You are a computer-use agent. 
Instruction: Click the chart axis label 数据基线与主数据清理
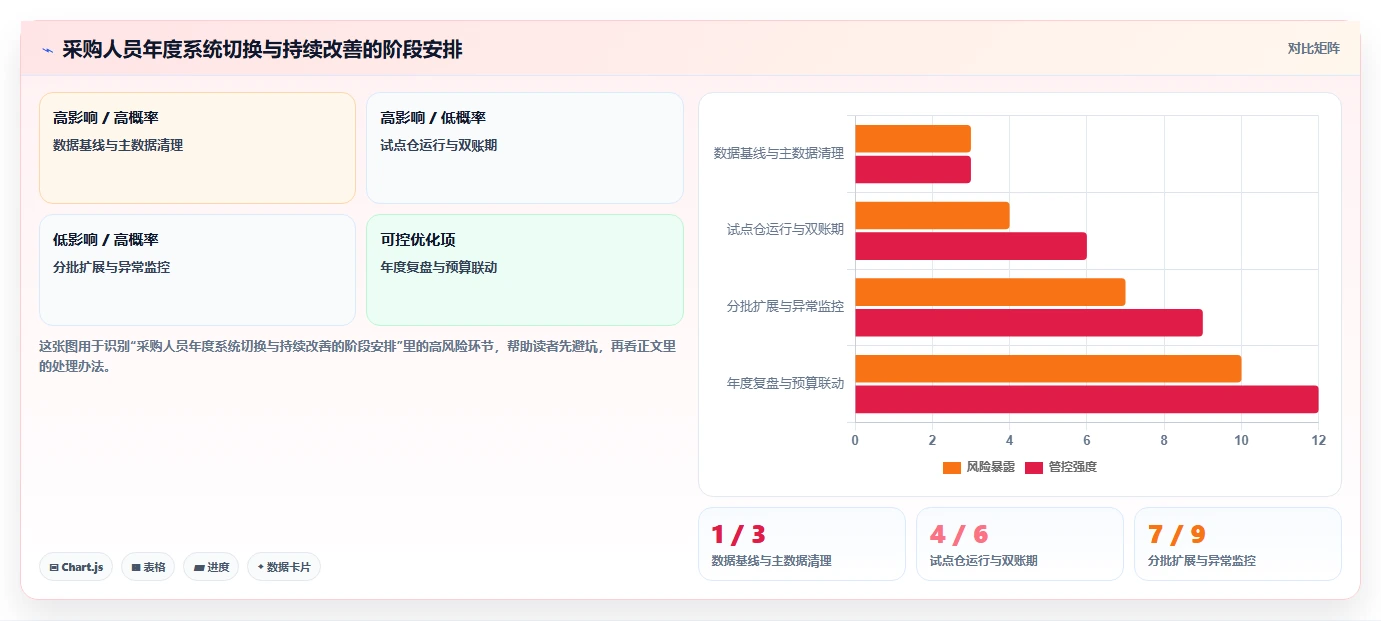(x=779, y=153)
